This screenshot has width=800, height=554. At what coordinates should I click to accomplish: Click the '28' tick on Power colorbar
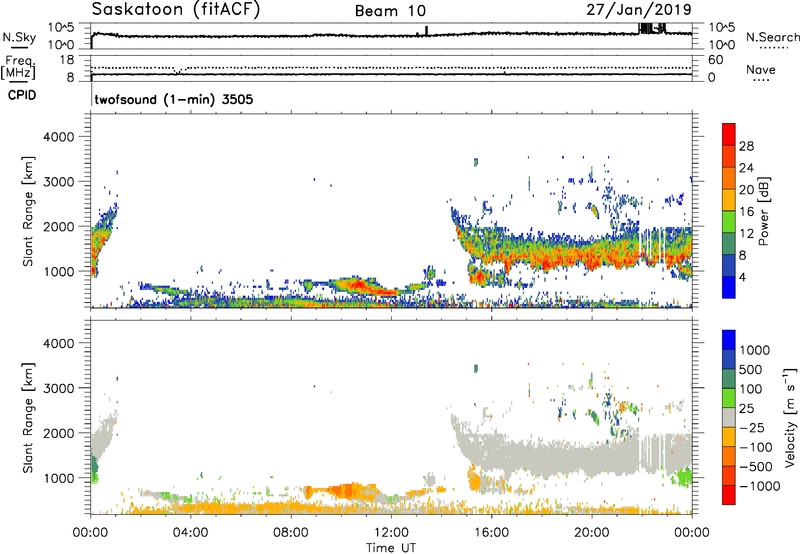tap(746, 146)
